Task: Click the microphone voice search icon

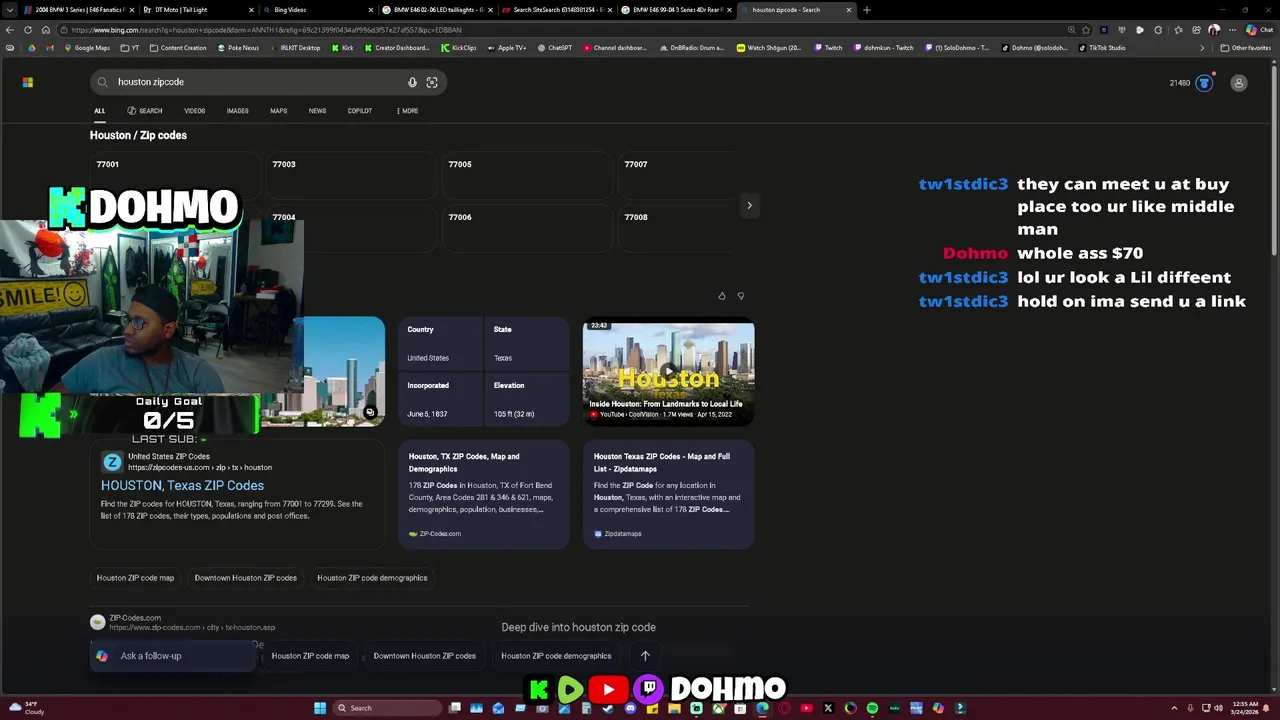Action: click(x=412, y=82)
